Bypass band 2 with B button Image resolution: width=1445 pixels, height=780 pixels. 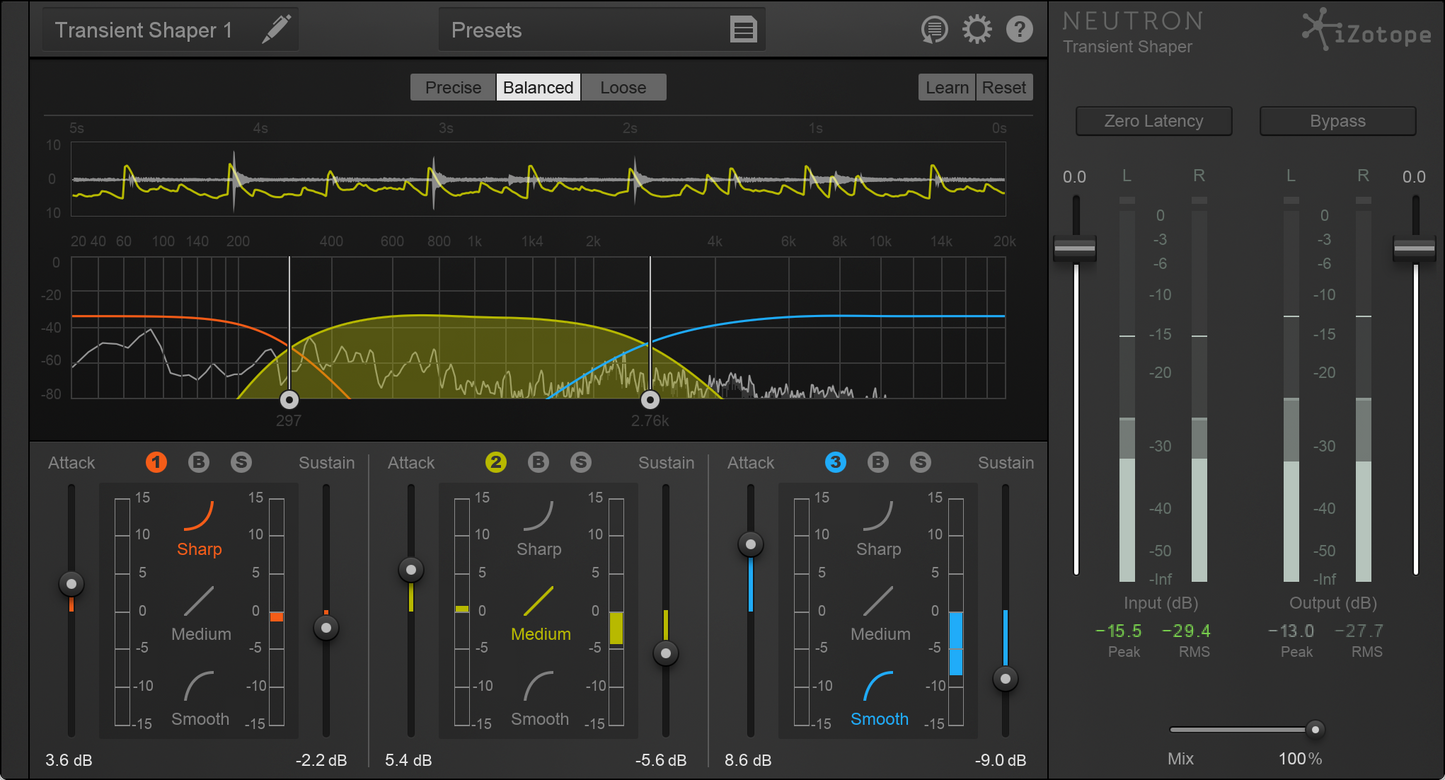tap(539, 462)
